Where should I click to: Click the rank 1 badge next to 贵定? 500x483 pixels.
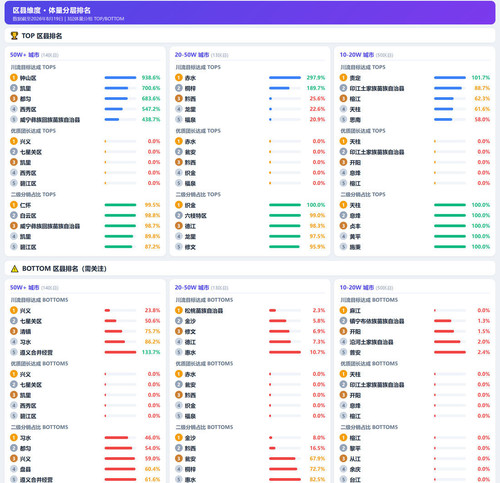click(343, 78)
